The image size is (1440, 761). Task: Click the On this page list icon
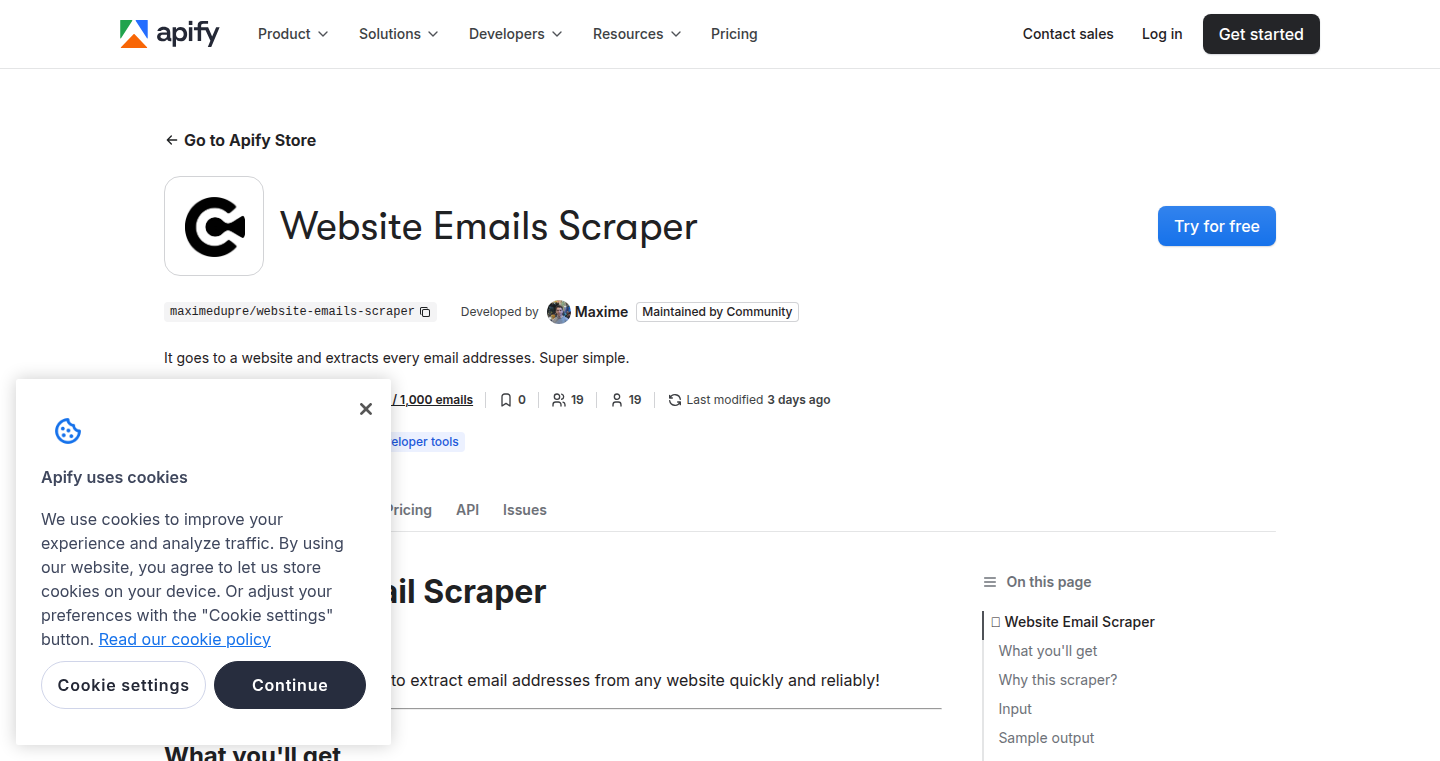click(x=990, y=582)
